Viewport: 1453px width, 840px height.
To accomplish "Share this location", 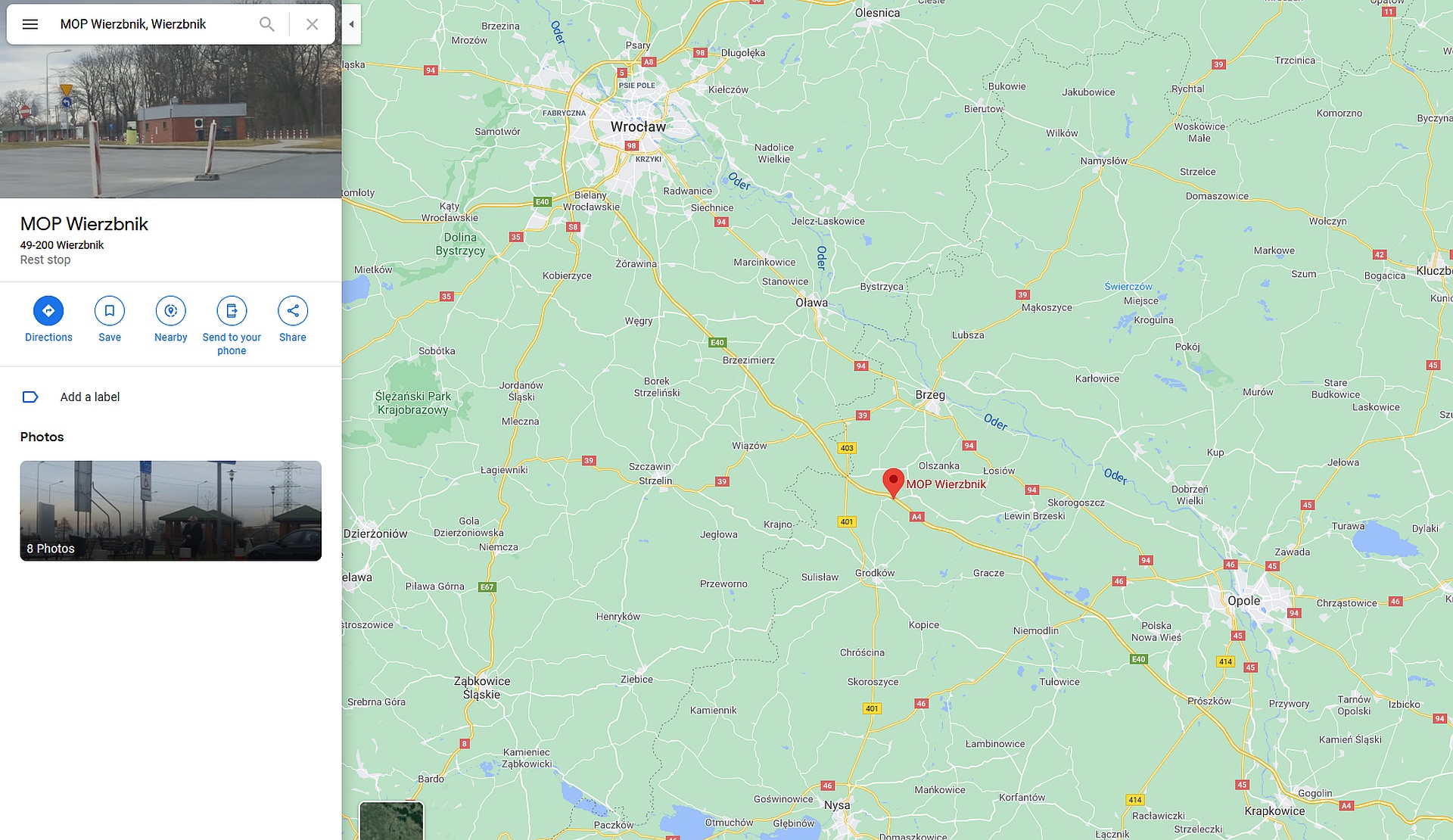I will (293, 310).
